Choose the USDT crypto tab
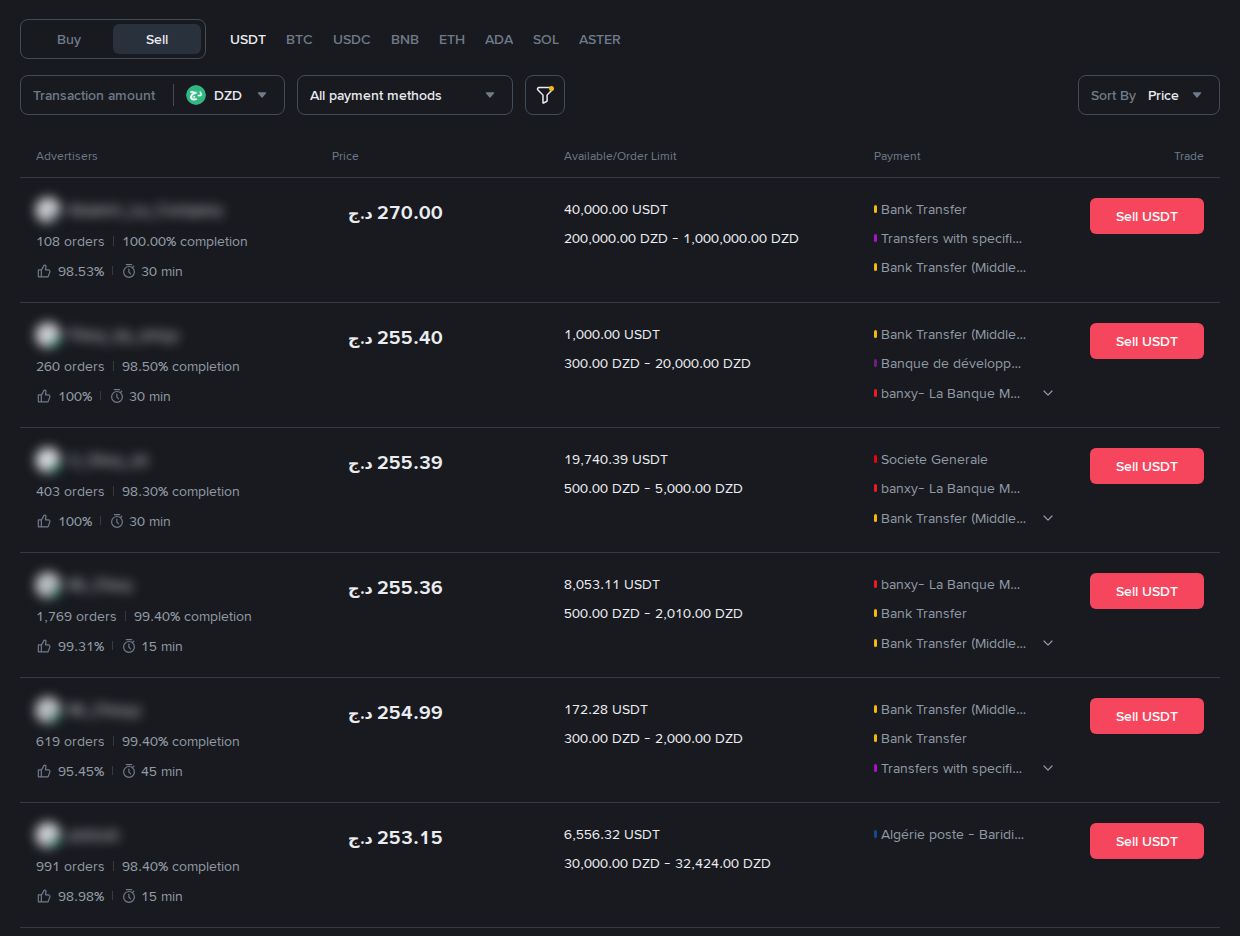Screen dimensions: 1240x936 (x=248, y=40)
